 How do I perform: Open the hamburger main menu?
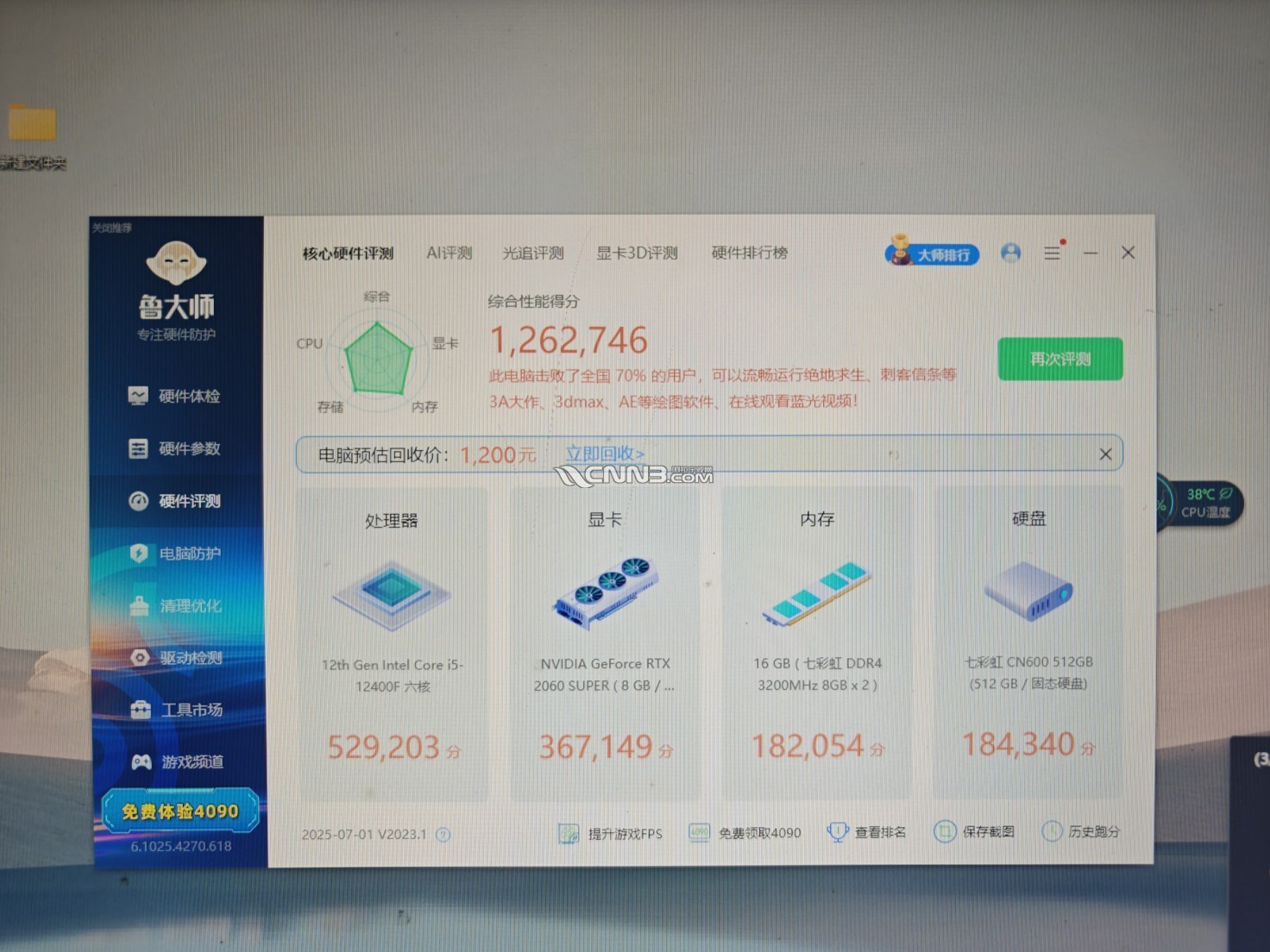(1052, 254)
